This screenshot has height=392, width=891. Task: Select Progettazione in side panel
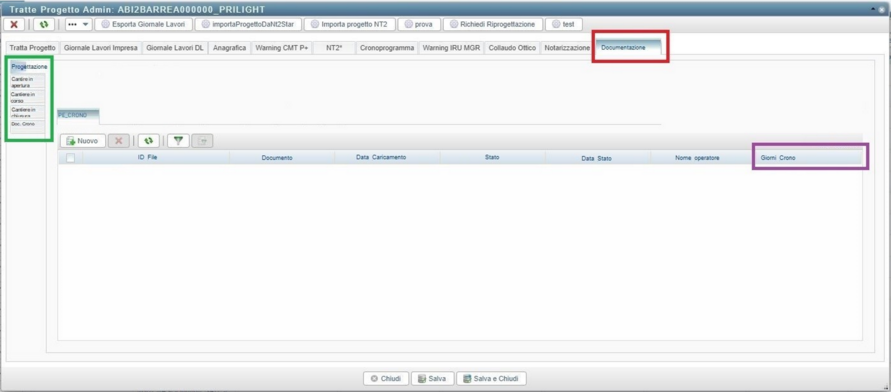tap(29, 67)
